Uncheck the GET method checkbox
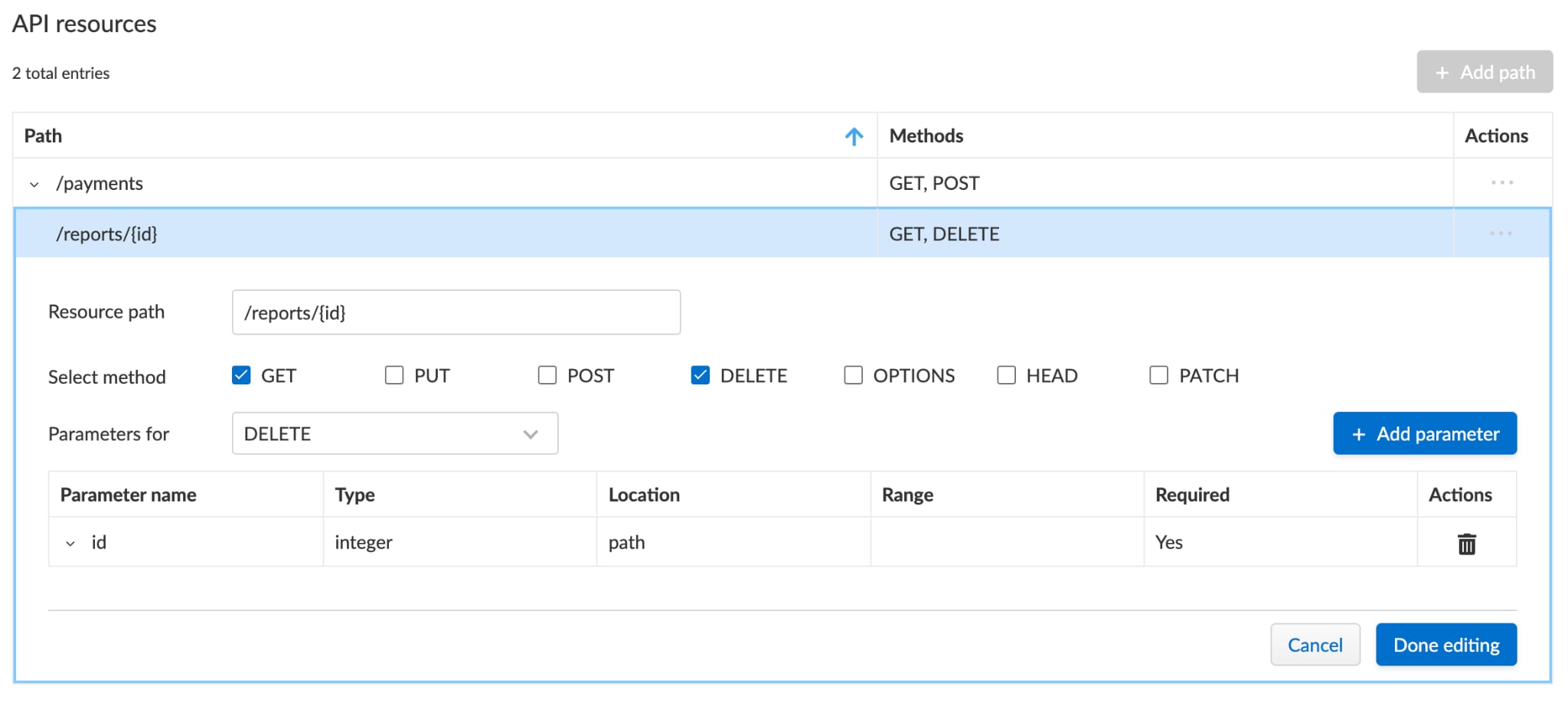This screenshot has width=1568, height=703. click(x=241, y=375)
